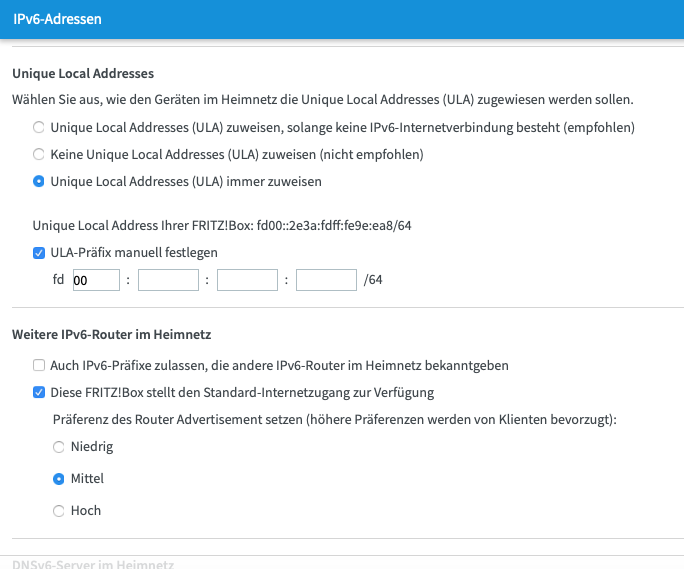Image resolution: width=684 pixels, height=569 pixels.
Task: Click the Wählen Sie aus description sentence
Action: [322, 100]
